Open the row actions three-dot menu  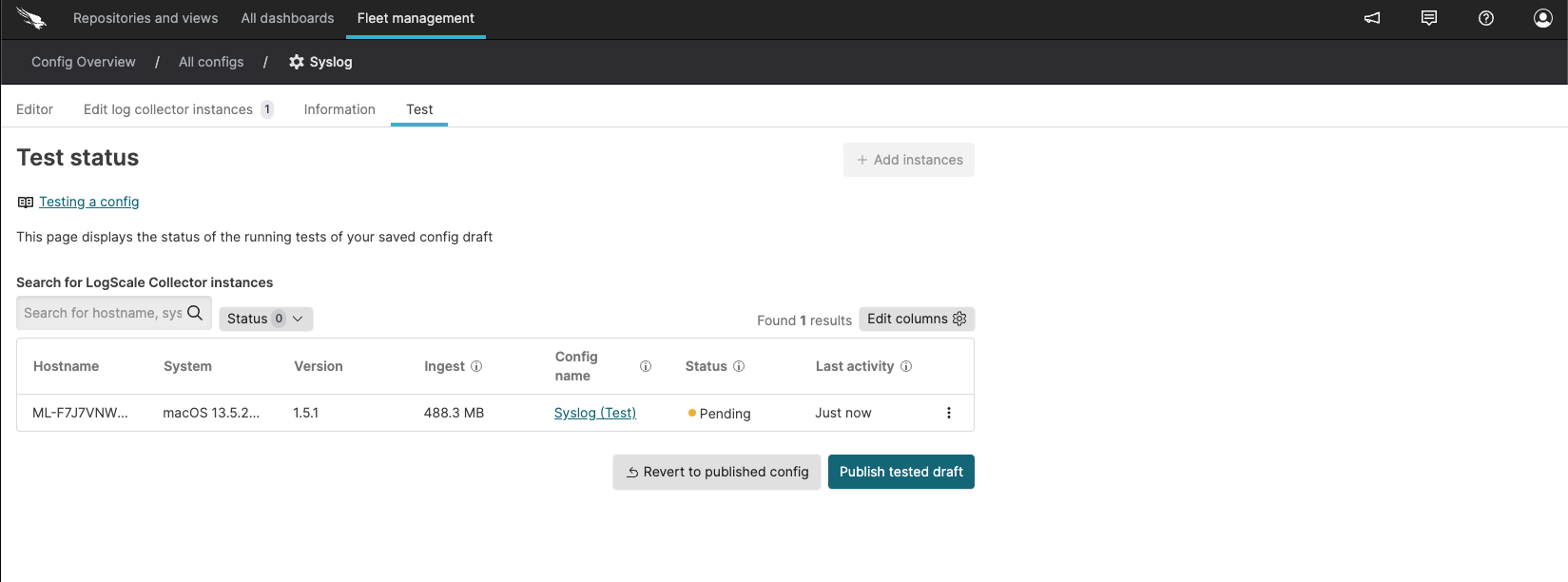tap(948, 413)
